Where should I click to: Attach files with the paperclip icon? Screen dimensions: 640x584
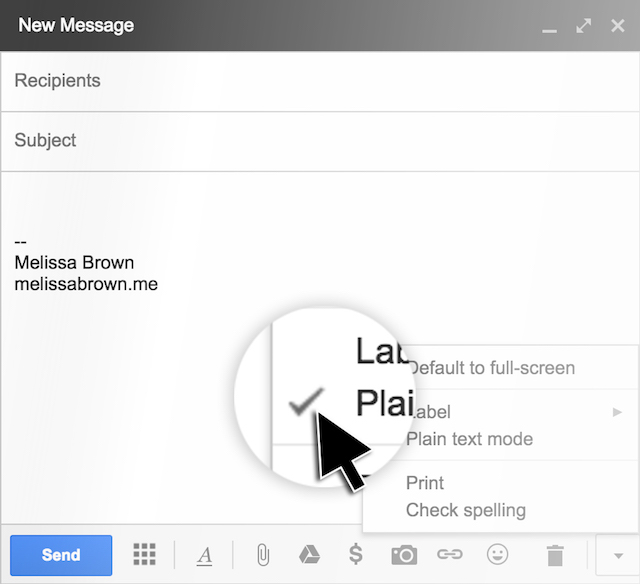coord(263,554)
